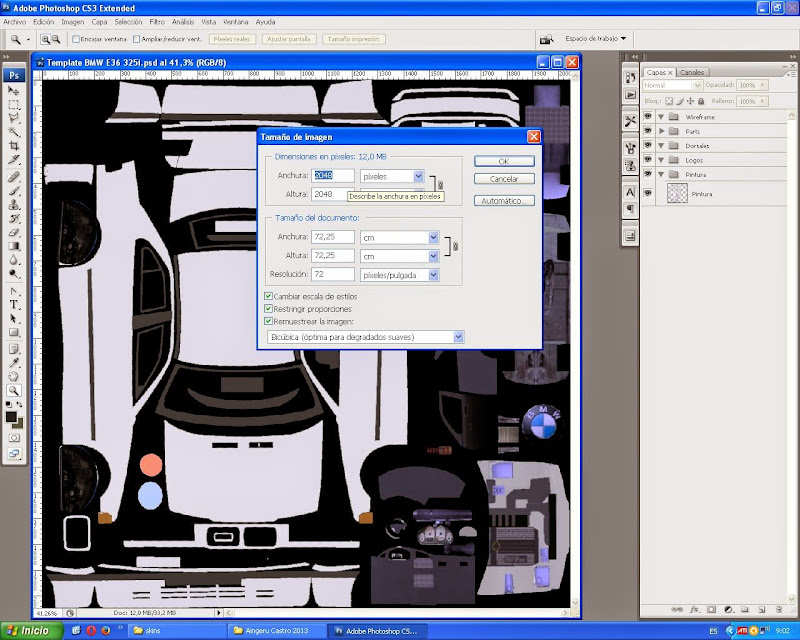
Task: Click the zoom-in magnifier in options bar
Action: pyautogui.click(x=45, y=39)
